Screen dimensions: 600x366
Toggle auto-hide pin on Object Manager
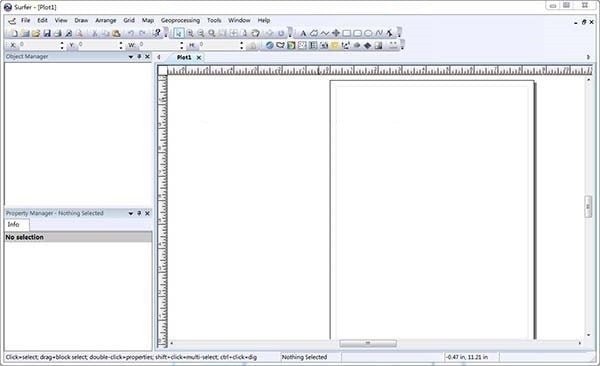coord(139,56)
